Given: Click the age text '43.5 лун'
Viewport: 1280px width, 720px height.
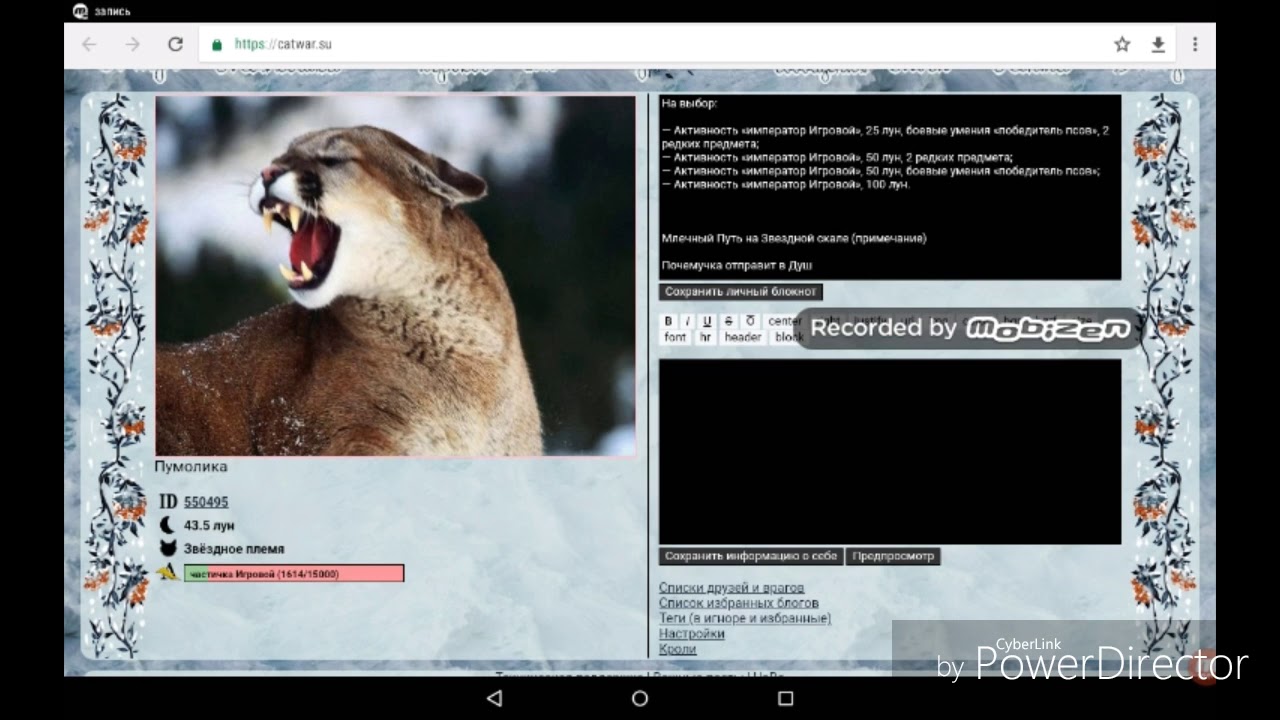Looking at the screenshot, I should (x=209, y=525).
